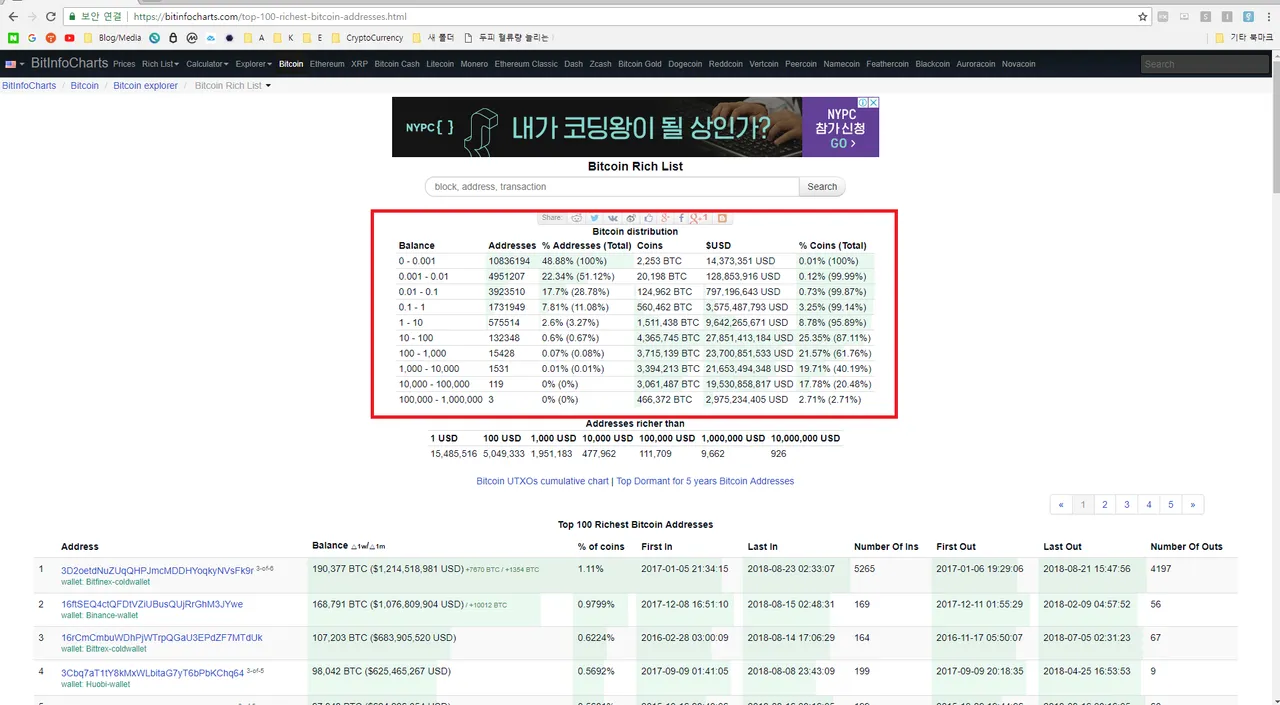
Task: Open address 3D2oetdNuZUqQHPJmcMDDHYoqkyNVsFk9r
Action: (x=157, y=570)
